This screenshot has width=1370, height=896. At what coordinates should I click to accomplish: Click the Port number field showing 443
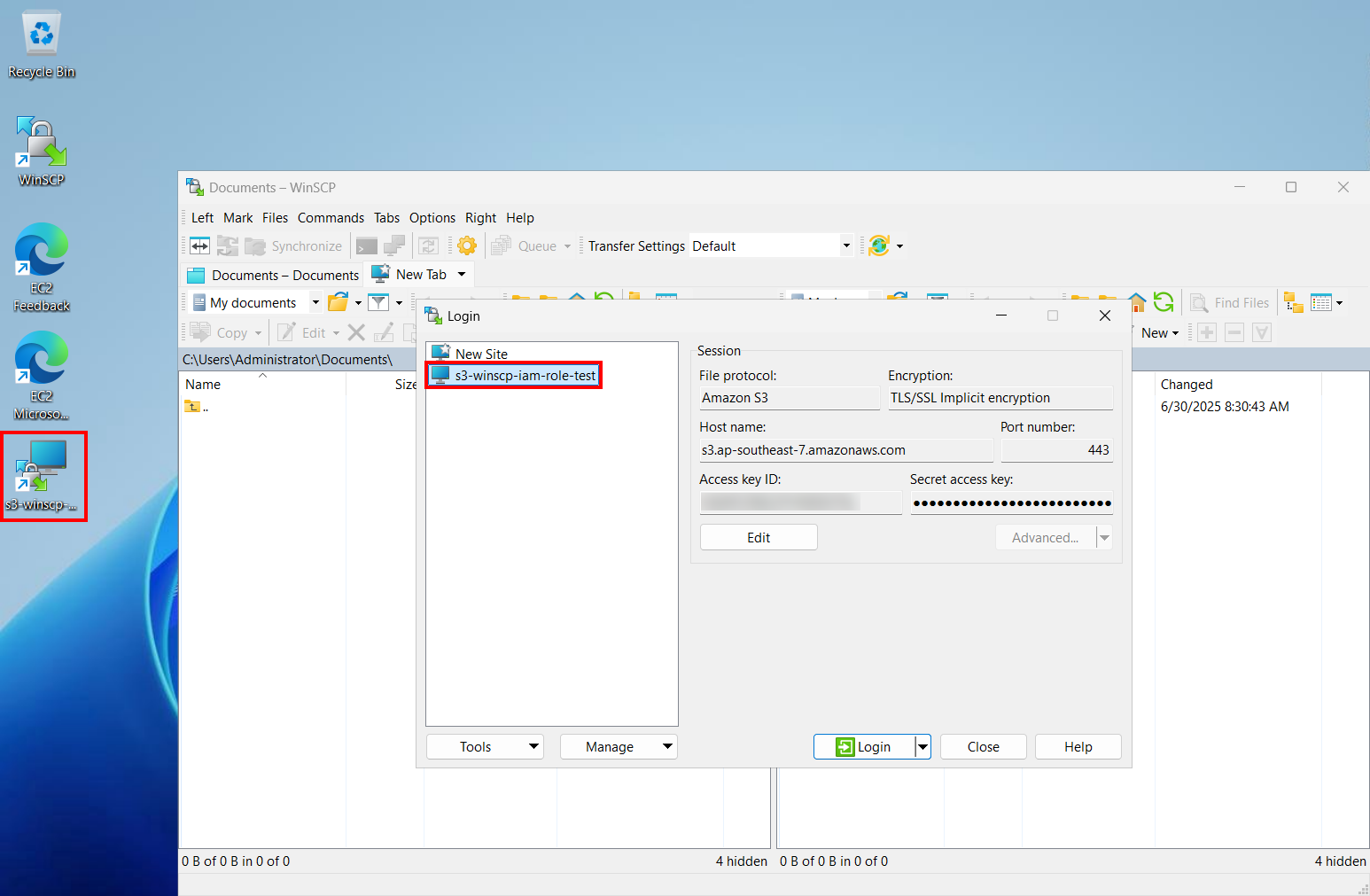1056,450
